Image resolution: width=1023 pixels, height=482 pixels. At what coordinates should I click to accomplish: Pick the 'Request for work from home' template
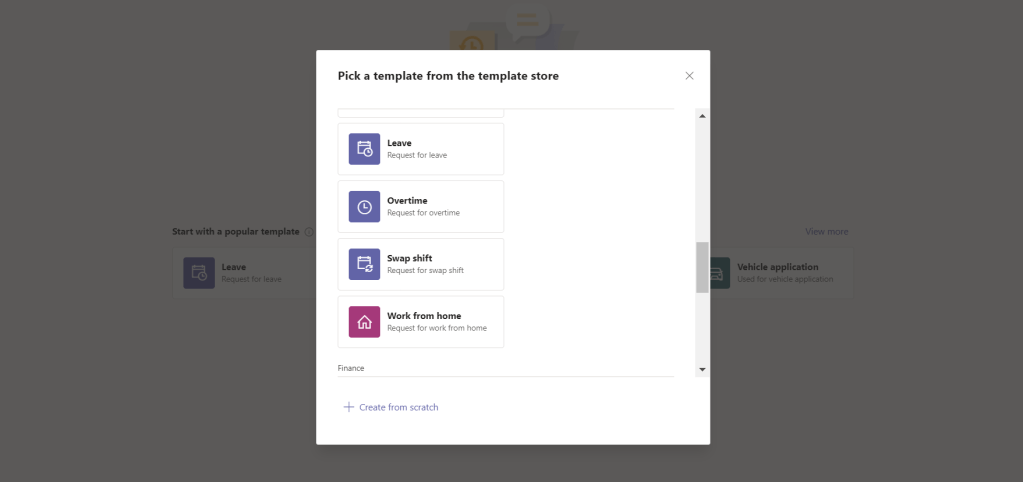[x=421, y=322]
